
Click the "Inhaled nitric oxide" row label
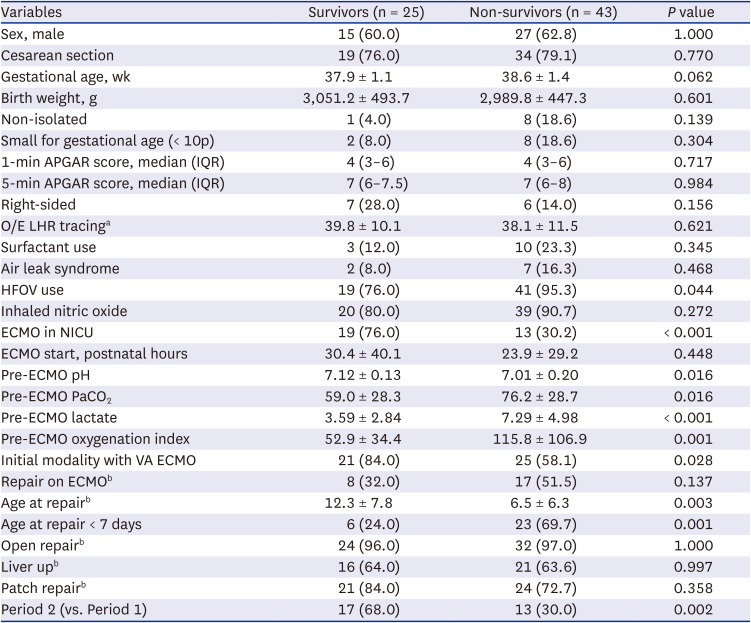pos(64,311)
